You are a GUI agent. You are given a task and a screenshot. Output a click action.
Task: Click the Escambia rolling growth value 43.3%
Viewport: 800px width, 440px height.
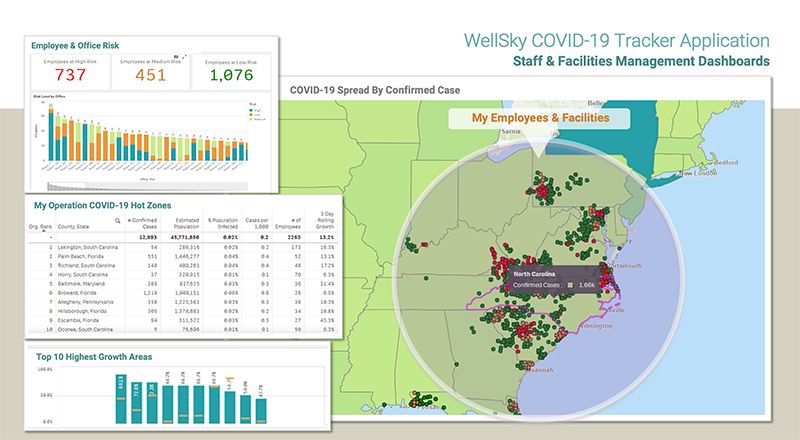pyautogui.click(x=327, y=320)
